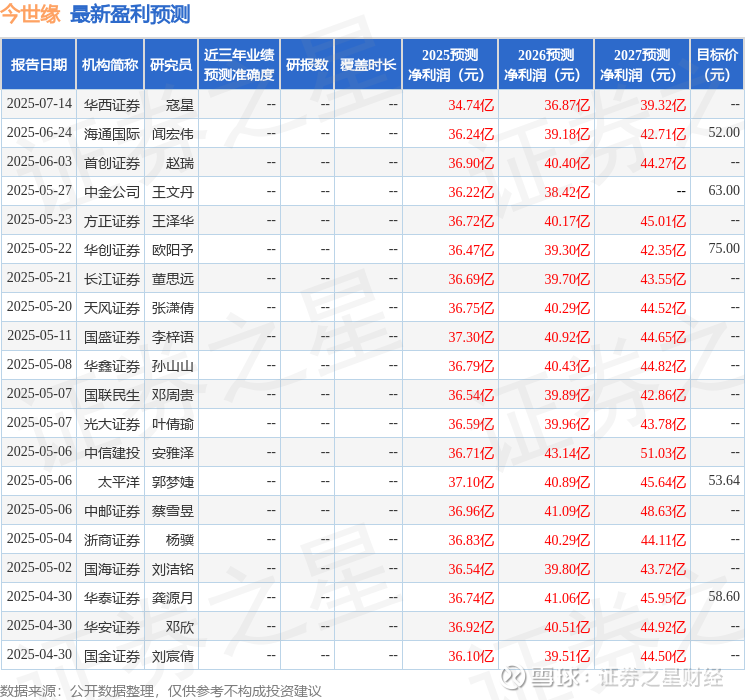Click analyst name 孙山山

coord(173,366)
